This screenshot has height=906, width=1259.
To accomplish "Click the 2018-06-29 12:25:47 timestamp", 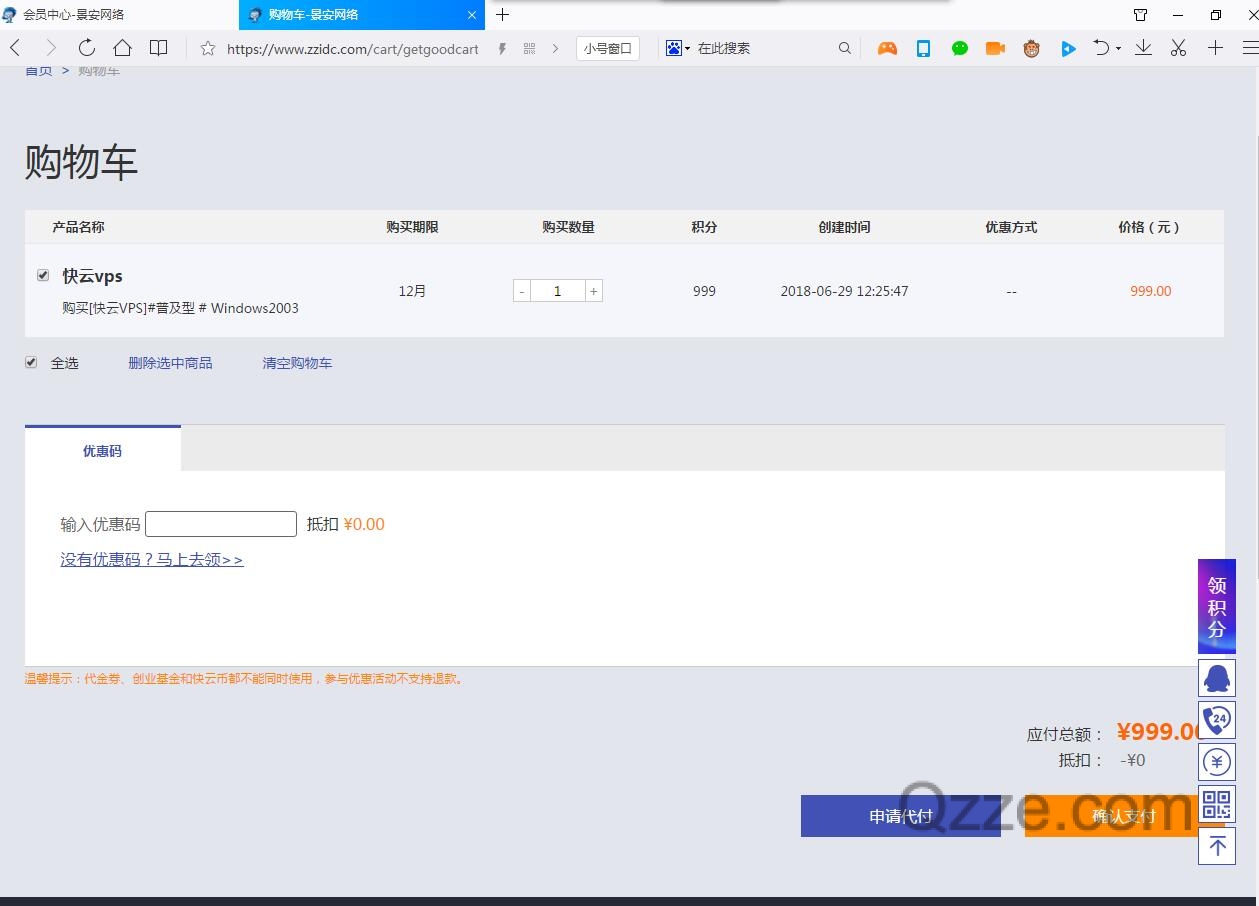I will coord(844,291).
